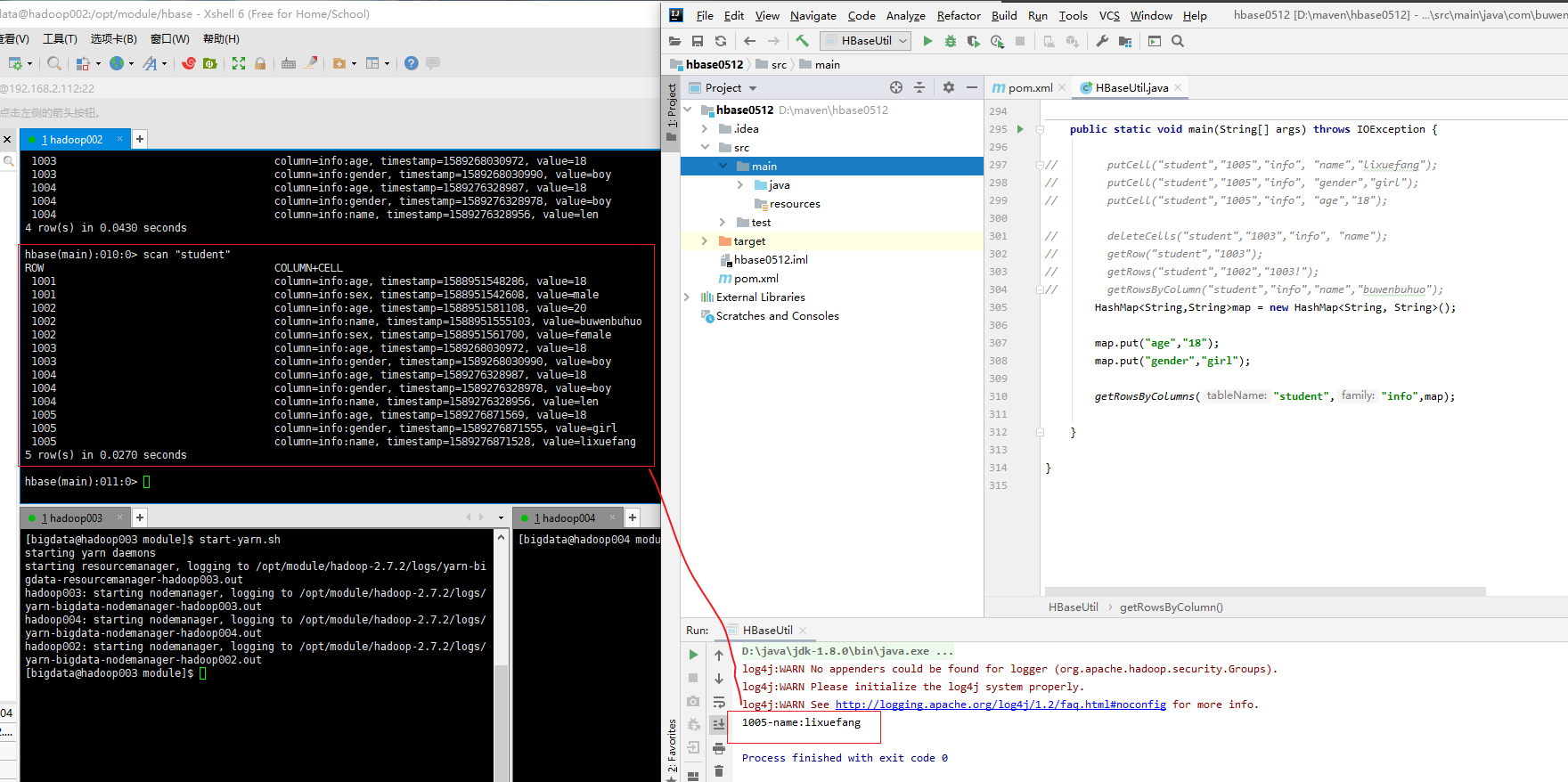Expand the target folder node
This screenshot has height=782, width=1568.
pyautogui.click(x=705, y=241)
